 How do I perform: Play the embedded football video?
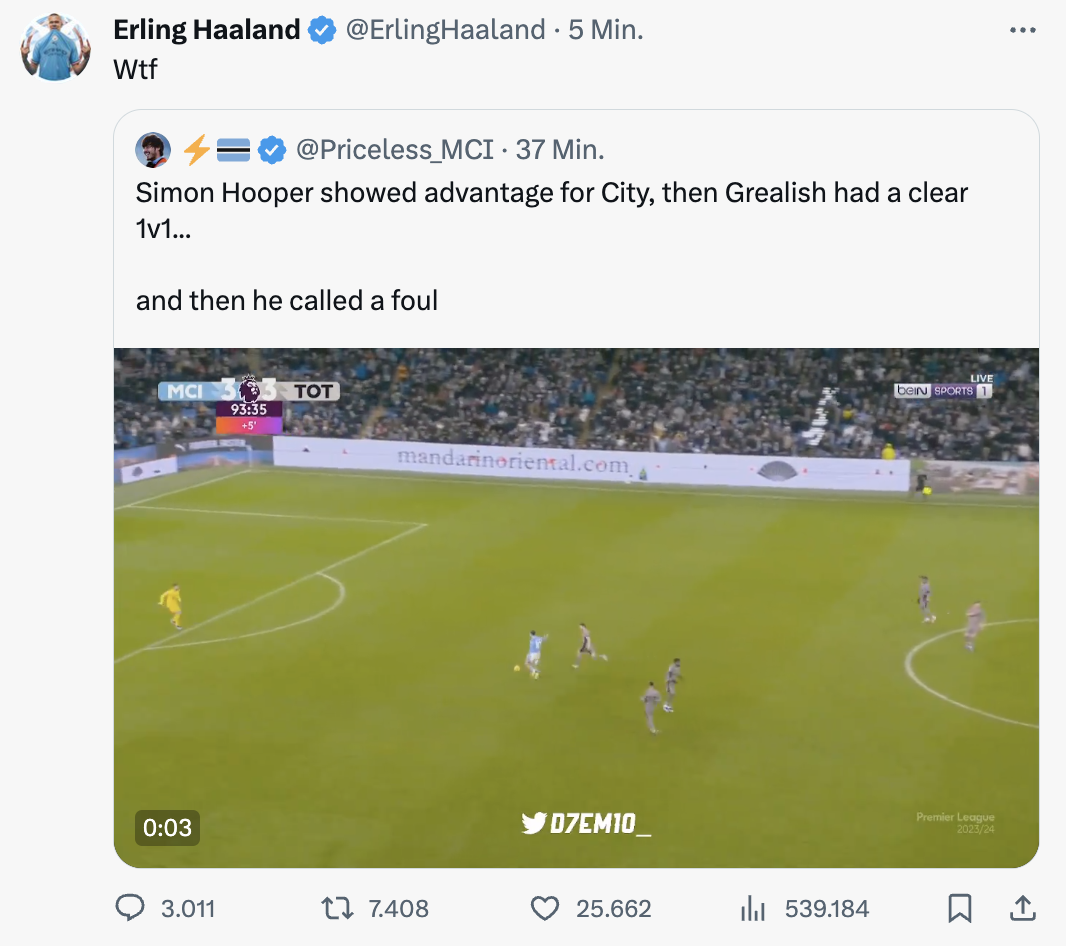[576, 607]
